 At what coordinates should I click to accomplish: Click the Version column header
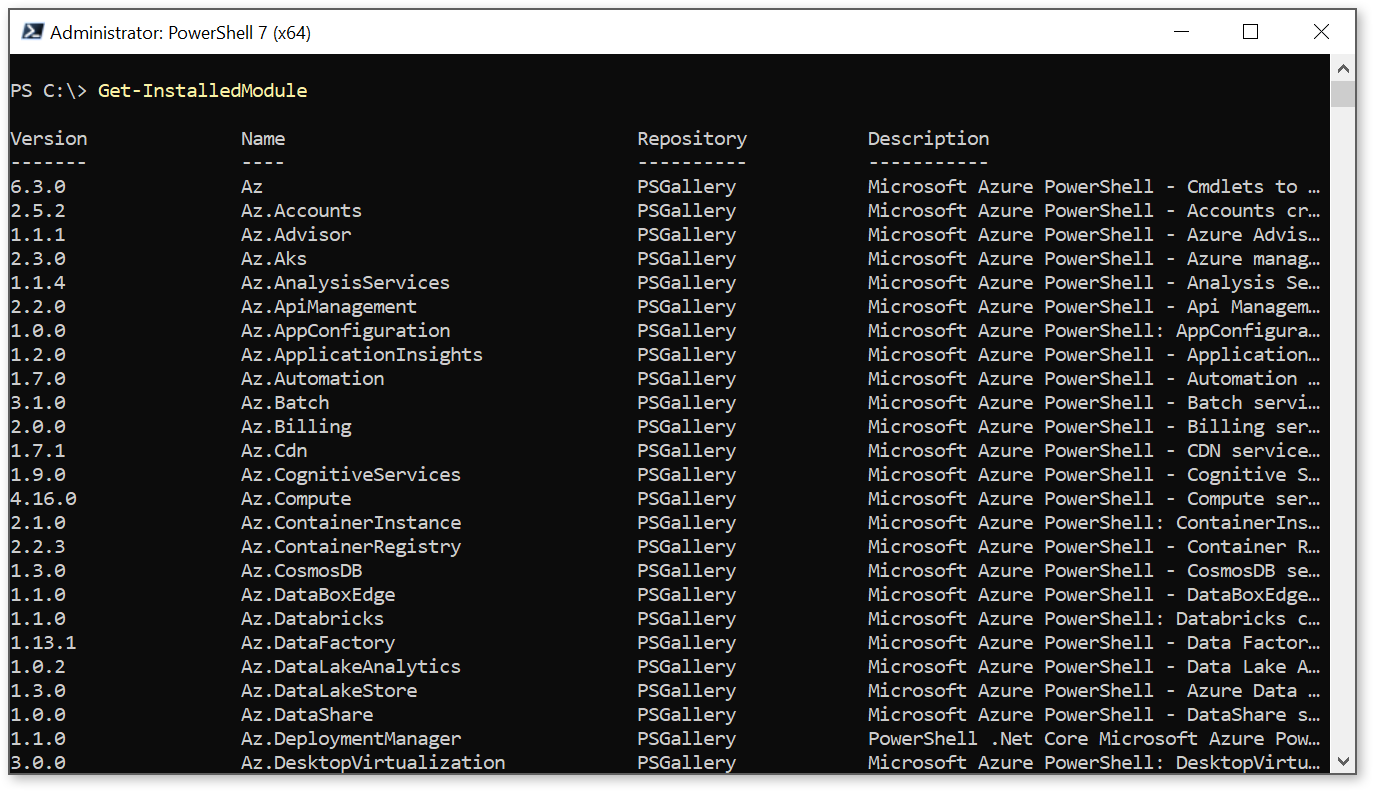click(48, 138)
